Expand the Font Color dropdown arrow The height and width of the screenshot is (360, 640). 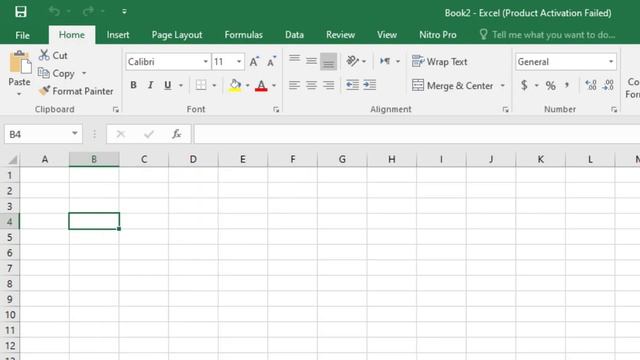274,85
